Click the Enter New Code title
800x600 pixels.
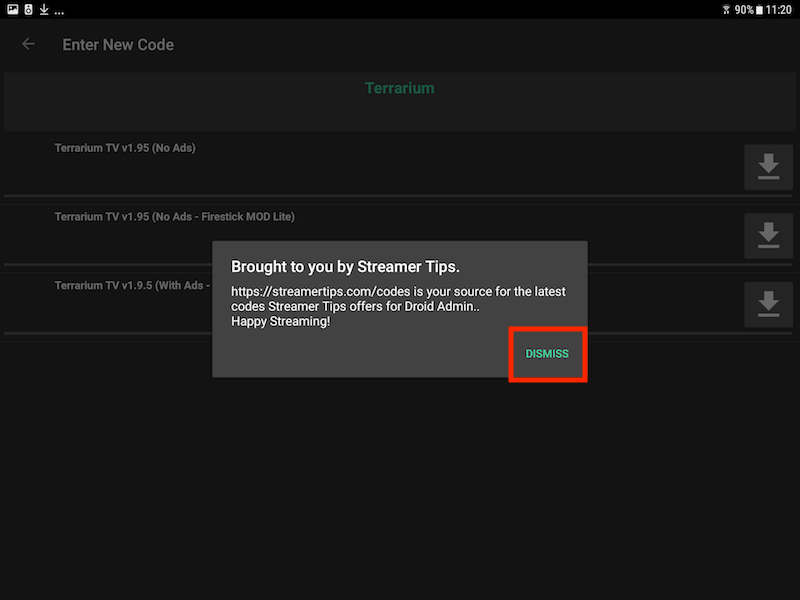[x=118, y=45]
